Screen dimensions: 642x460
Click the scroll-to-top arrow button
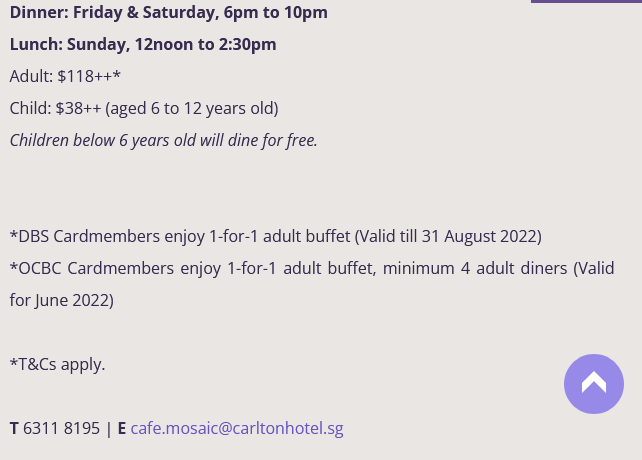click(594, 384)
